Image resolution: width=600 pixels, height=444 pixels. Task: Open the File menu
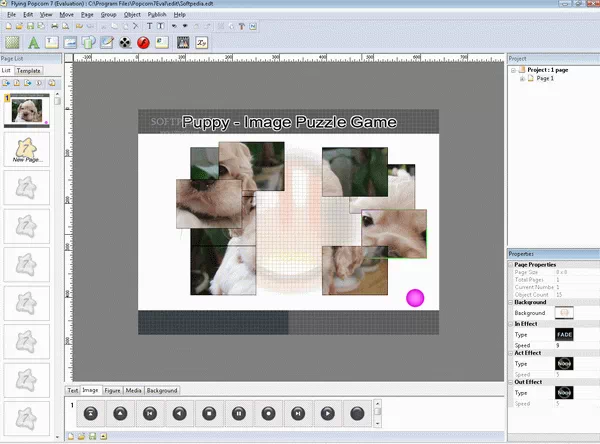pos(11,15)
